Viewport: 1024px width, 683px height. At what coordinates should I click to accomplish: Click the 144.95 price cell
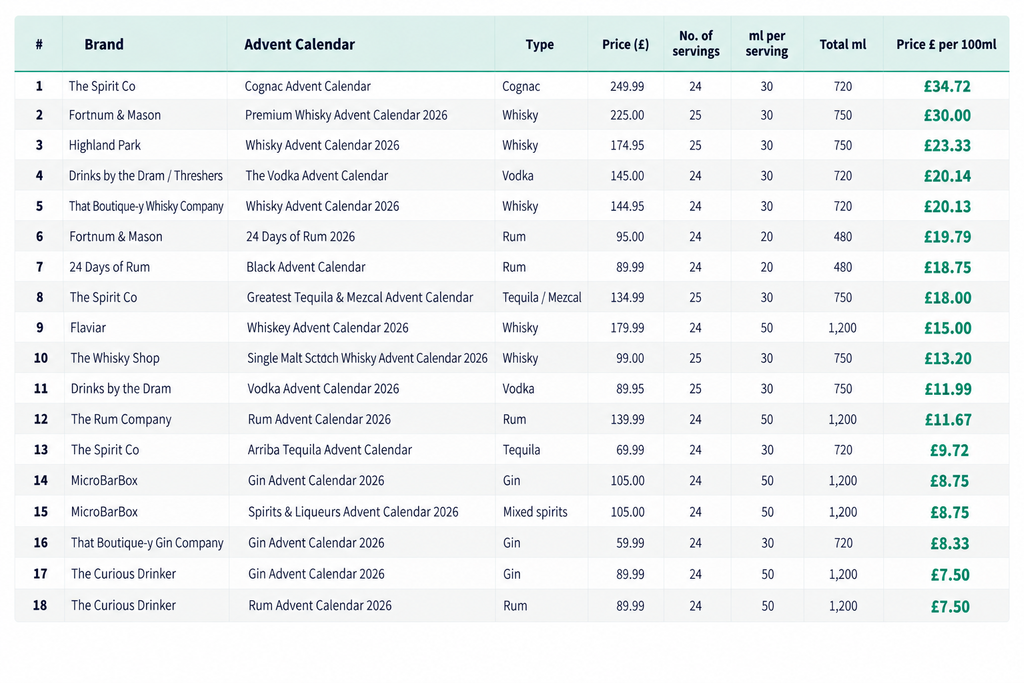point(627,206)
